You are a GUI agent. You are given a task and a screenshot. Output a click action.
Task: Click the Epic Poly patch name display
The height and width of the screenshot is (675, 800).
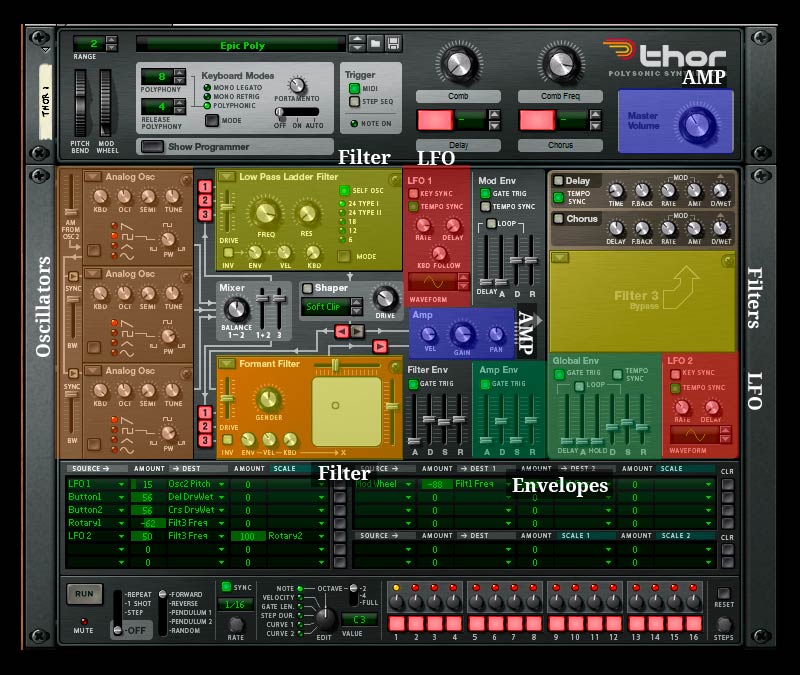241,45
